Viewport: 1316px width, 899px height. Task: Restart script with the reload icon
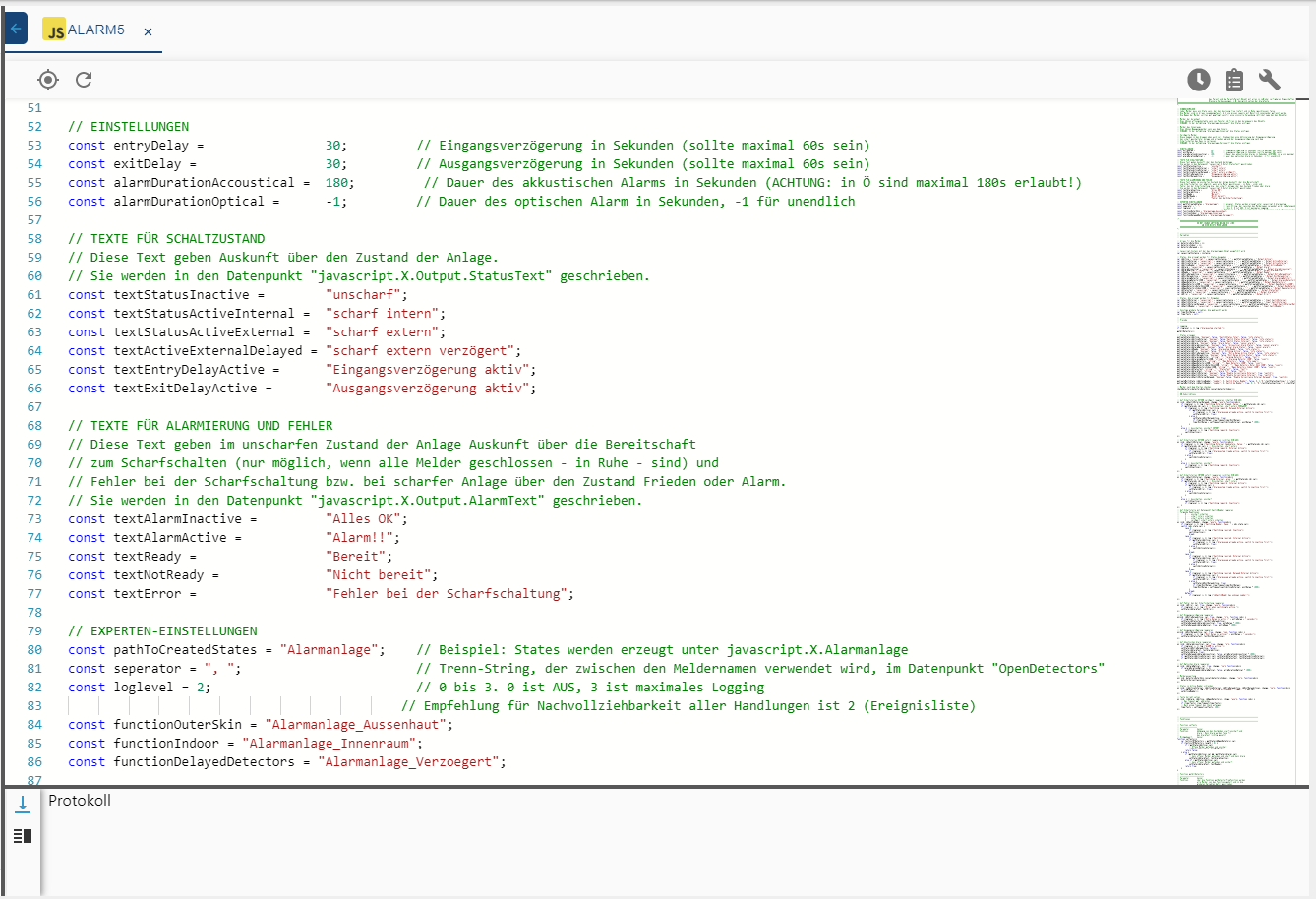point(84,80)
